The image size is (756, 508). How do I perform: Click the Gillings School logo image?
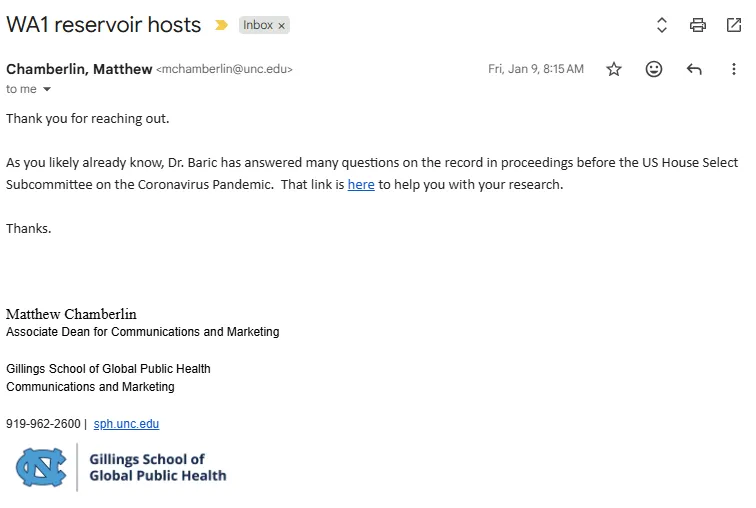click(x=121, y=467)
